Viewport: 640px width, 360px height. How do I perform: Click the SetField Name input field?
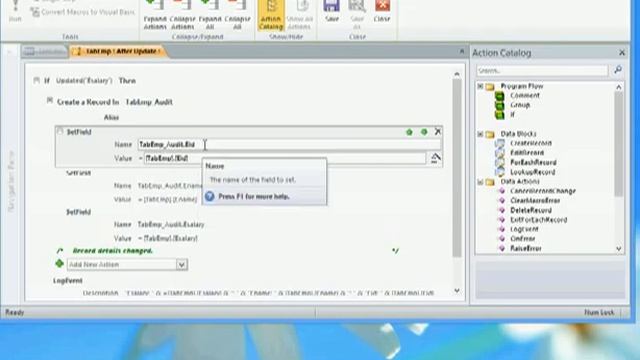pyautogui.click(x=289, y=144)
